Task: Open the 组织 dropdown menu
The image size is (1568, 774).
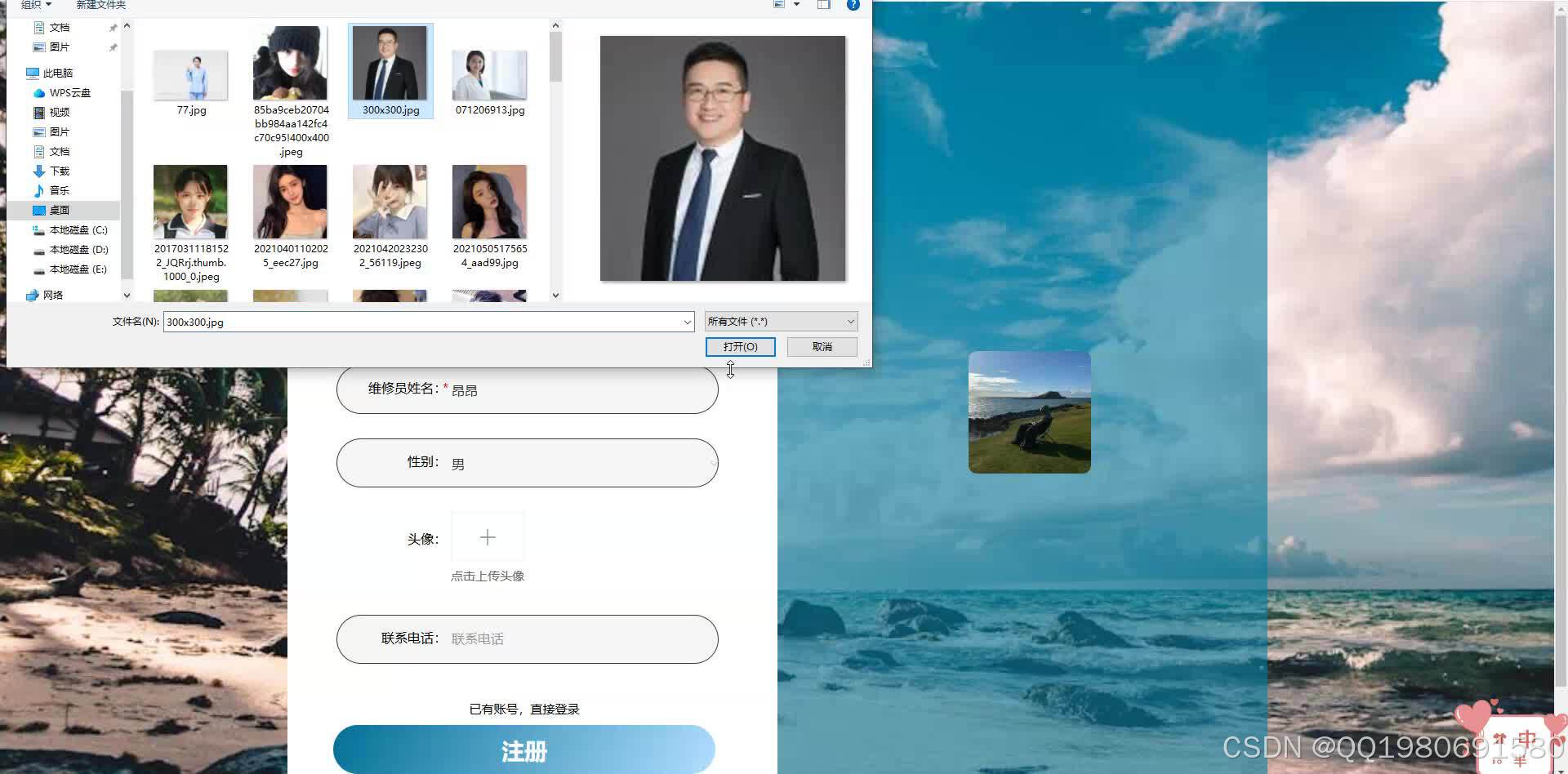Action: pyautogui.click(x=34, y=4)
